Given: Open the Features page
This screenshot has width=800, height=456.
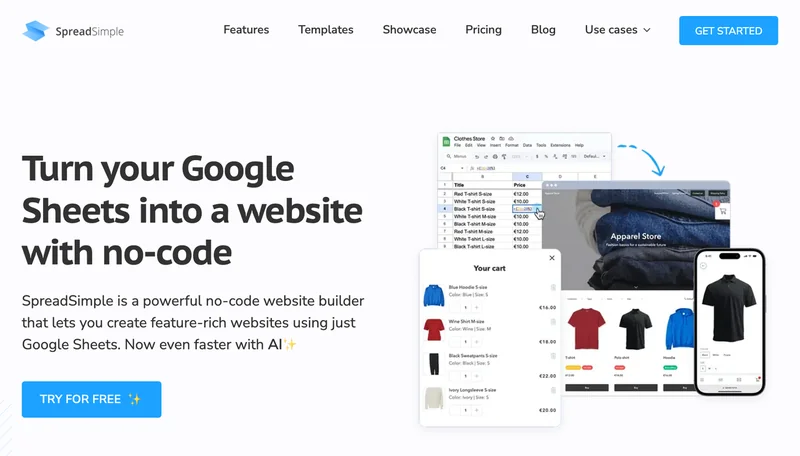Looking at the screenshot, I should [246, 30].
